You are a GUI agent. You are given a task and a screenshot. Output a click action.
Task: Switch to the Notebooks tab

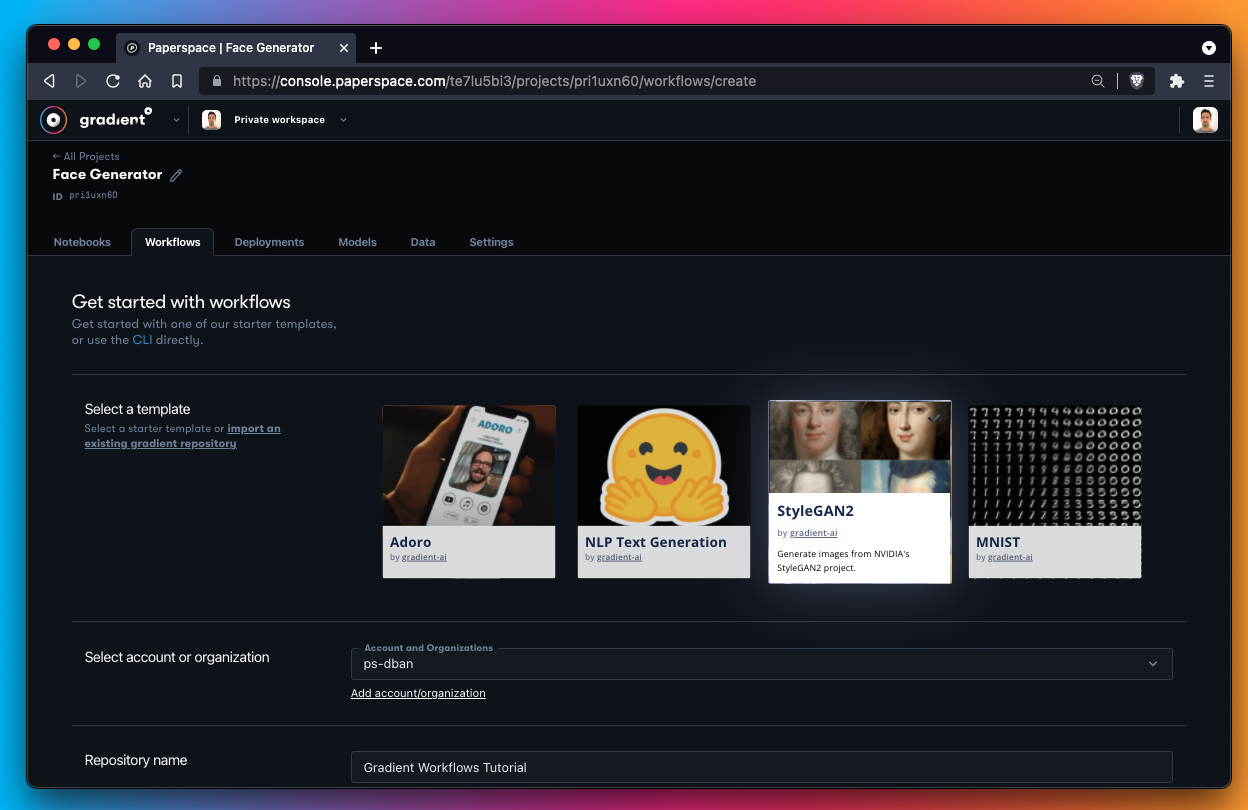tap(82, 242)
